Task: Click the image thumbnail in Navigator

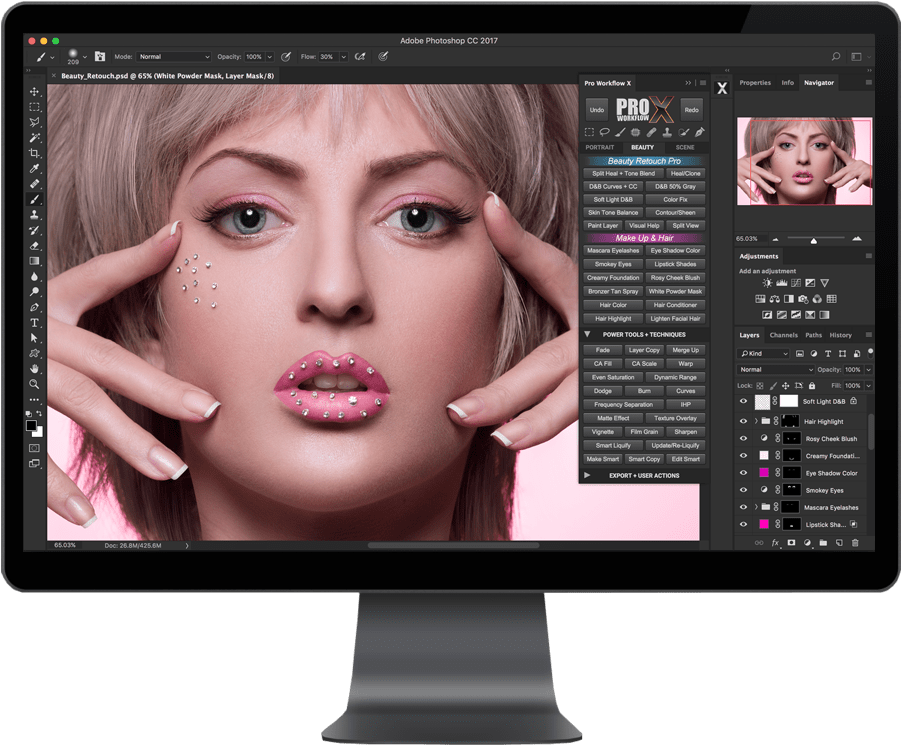Action: 804,161
